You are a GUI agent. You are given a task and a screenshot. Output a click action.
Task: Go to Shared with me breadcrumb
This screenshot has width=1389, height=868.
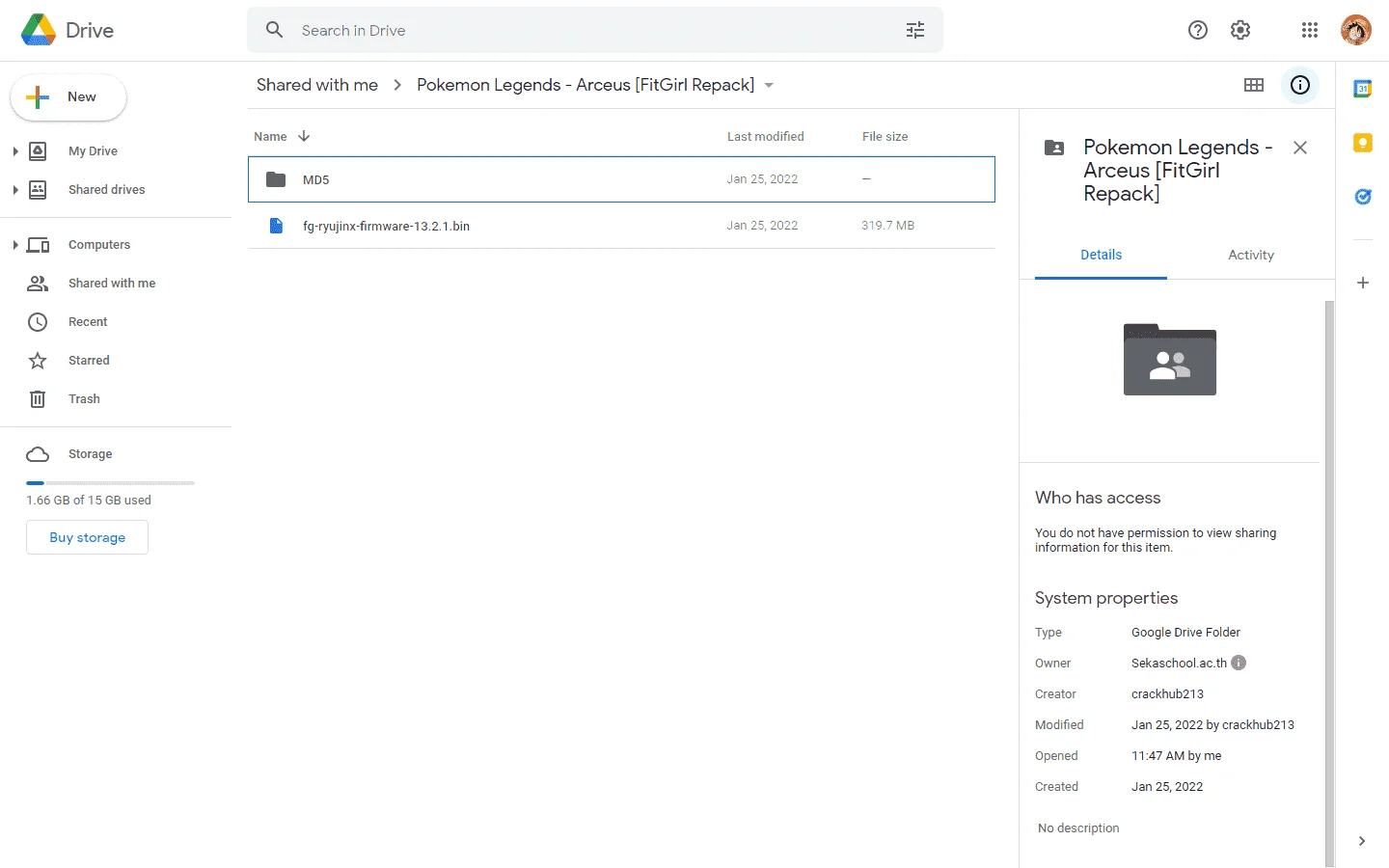click(x=317, y=85)
